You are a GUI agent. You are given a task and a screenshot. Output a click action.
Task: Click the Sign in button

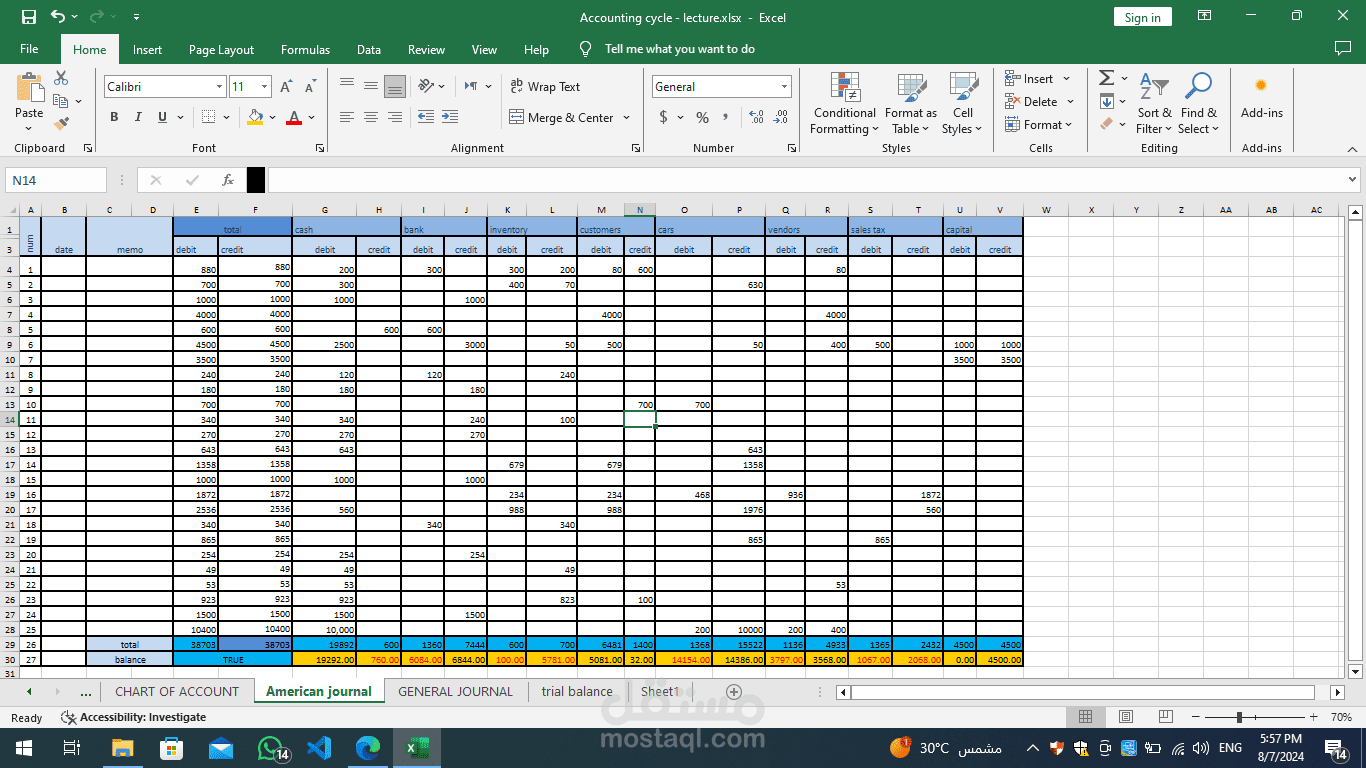1142,17
